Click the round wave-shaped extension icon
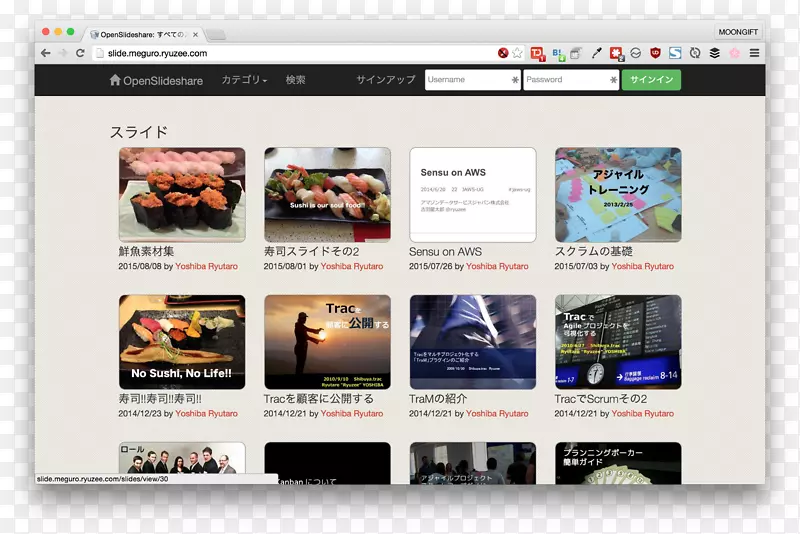Image resolution: width=800 pixels, height=534 pixels. coord(636,53)
